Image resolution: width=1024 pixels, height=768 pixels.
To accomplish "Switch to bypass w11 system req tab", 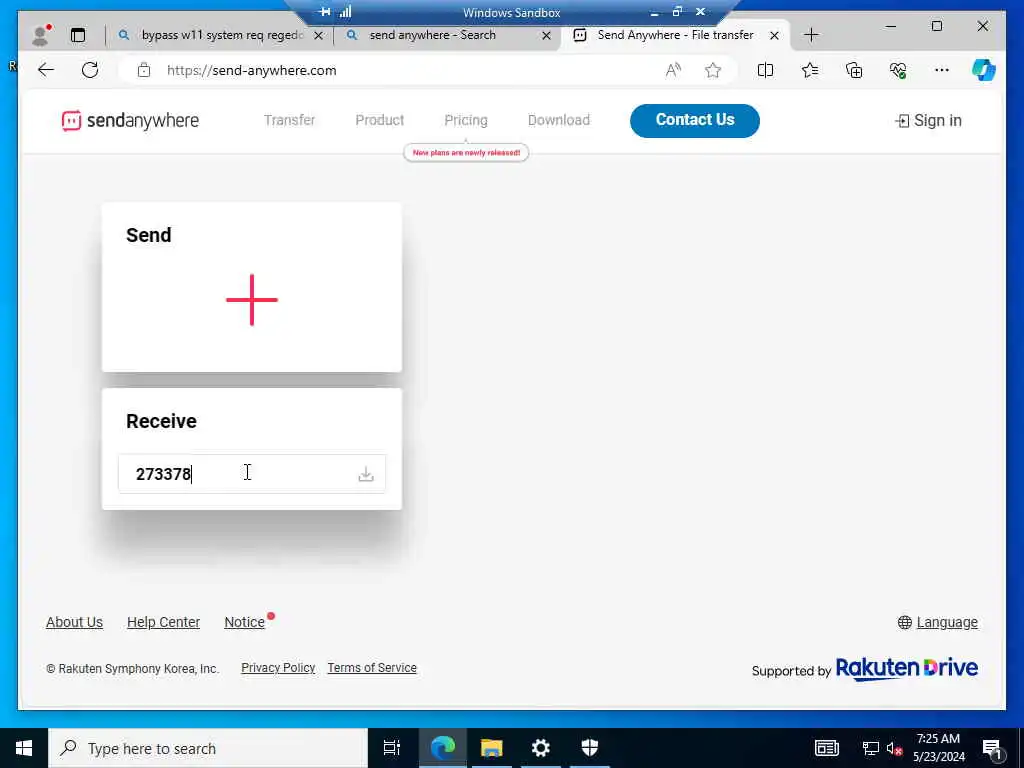I will 221,35.
